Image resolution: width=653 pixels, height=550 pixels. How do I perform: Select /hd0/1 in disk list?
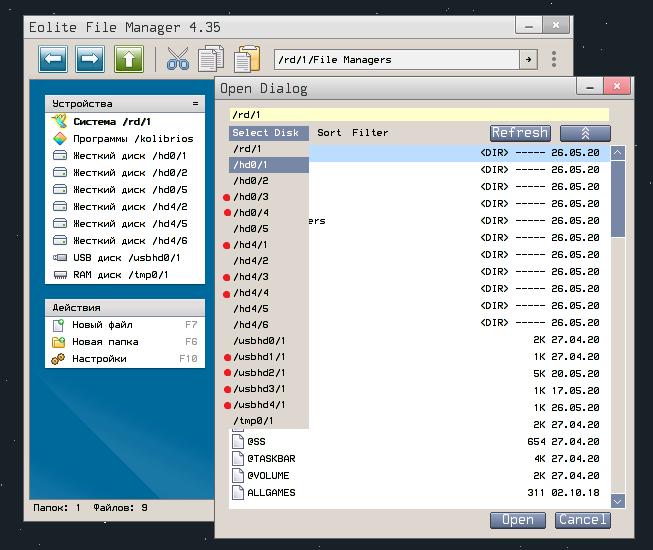click(x=250, y=164)
